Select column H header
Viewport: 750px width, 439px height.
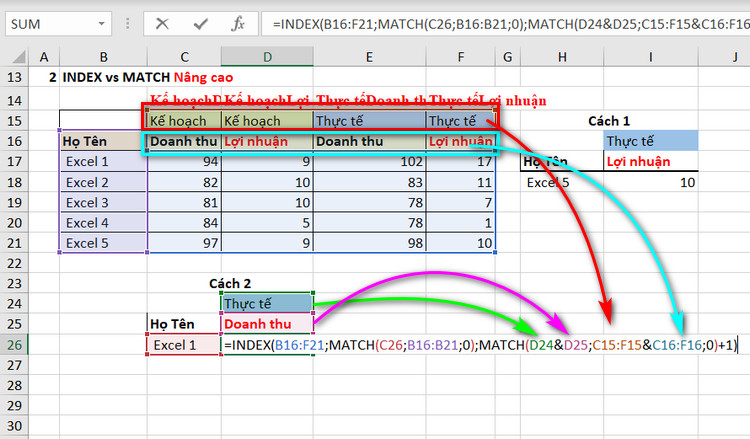pyautogui.click(x=562, y=57)
